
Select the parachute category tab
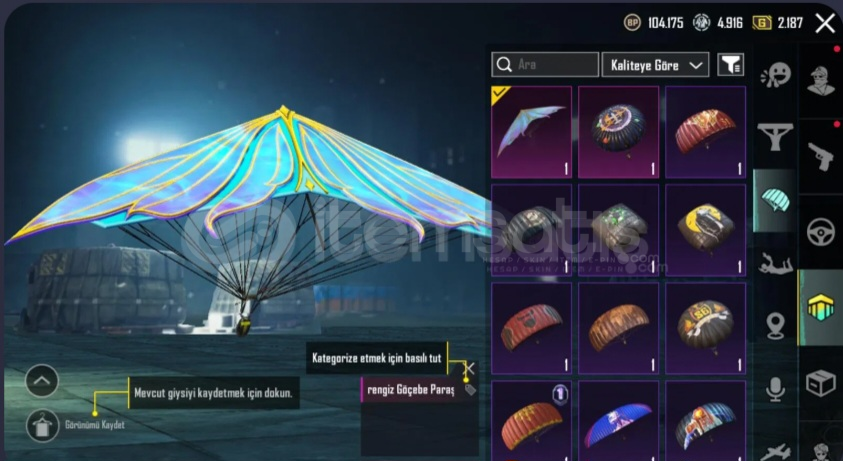pyautogui.click(x=775, y=200)
